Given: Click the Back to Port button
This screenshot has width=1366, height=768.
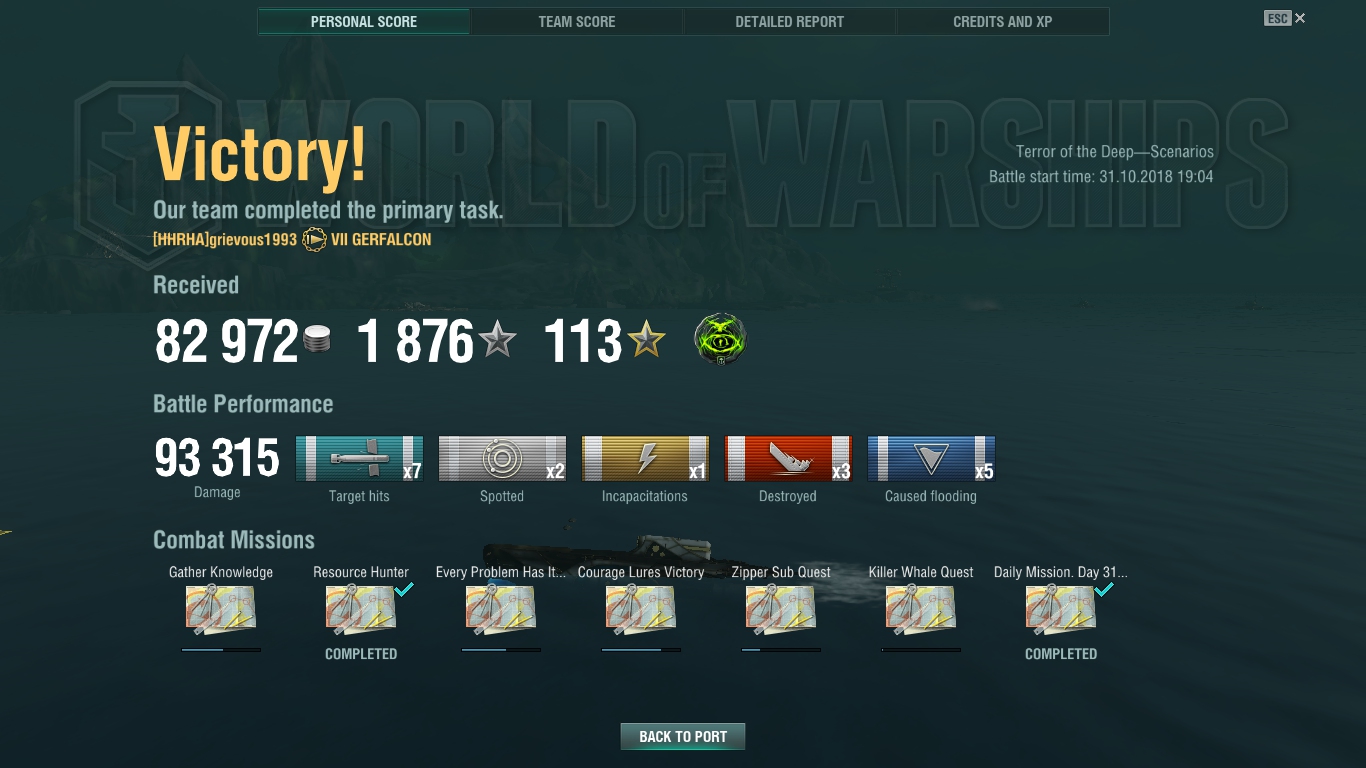Looking at the screenshot, I should point(683,736).
